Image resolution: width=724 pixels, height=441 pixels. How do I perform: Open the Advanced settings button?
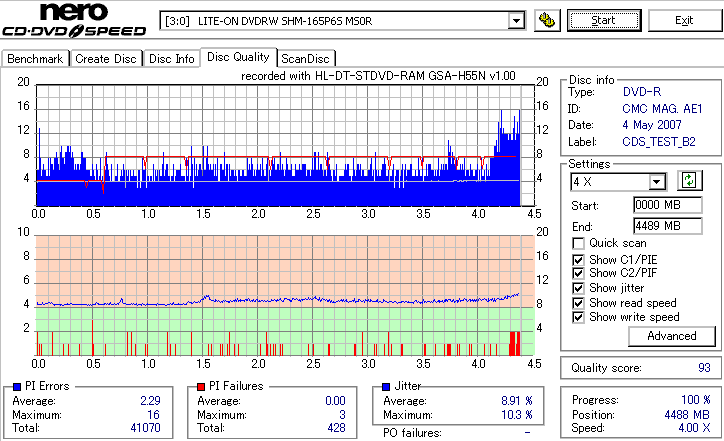(672, 336)
